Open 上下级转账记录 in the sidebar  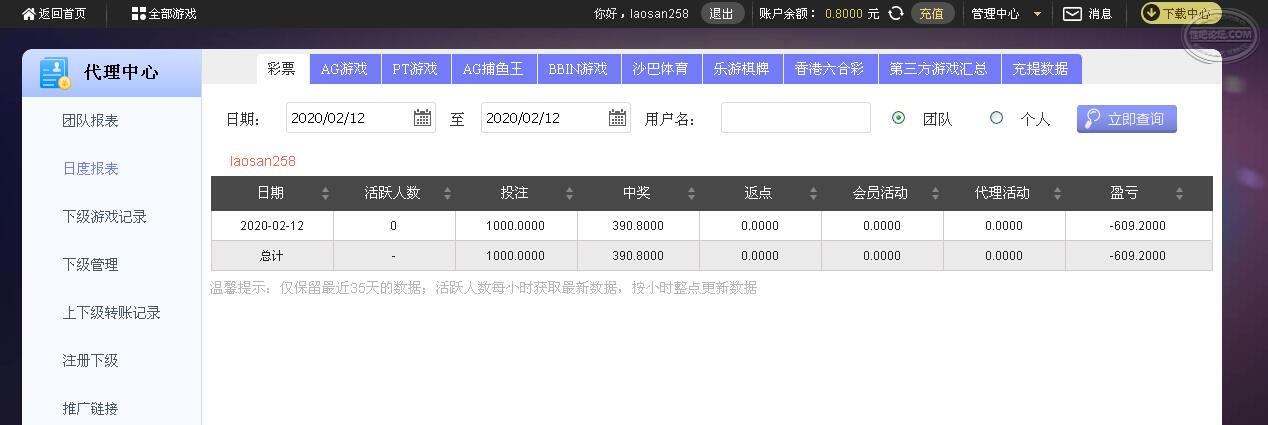pyautogui.click(x=111, y=312)
